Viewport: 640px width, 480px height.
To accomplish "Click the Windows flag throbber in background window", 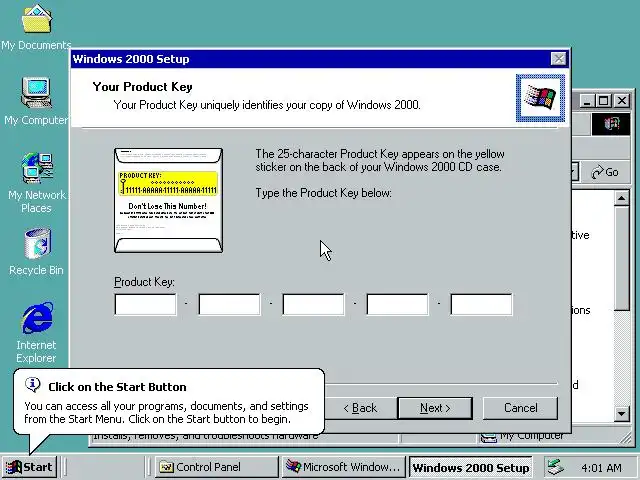I will tap(611, 124).
